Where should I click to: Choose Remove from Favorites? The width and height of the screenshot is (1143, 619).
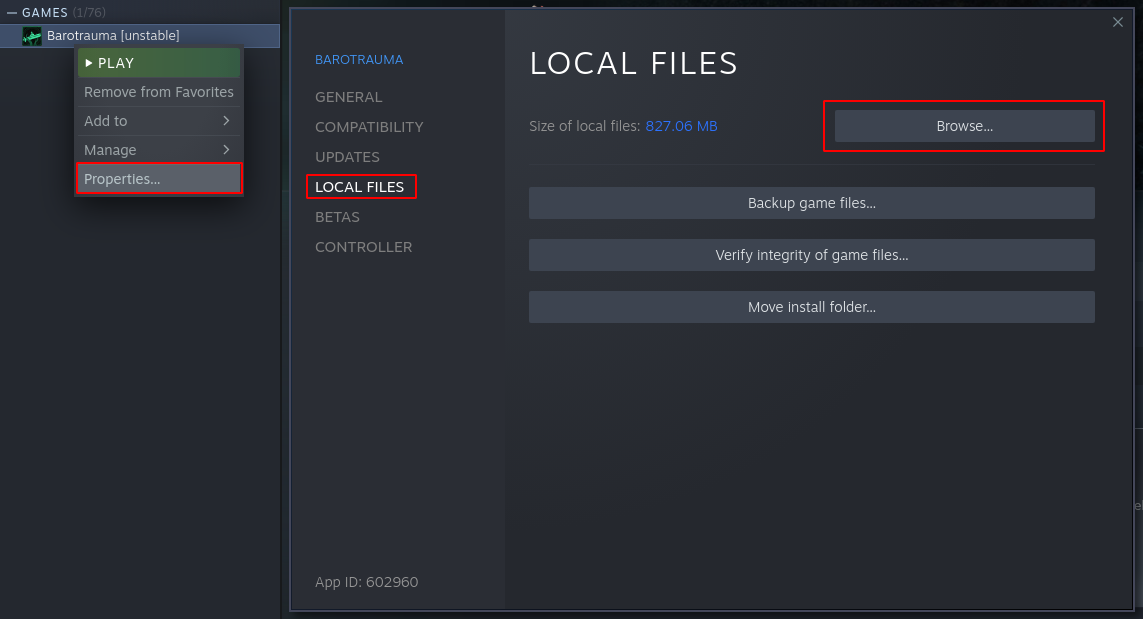[159, 92]
